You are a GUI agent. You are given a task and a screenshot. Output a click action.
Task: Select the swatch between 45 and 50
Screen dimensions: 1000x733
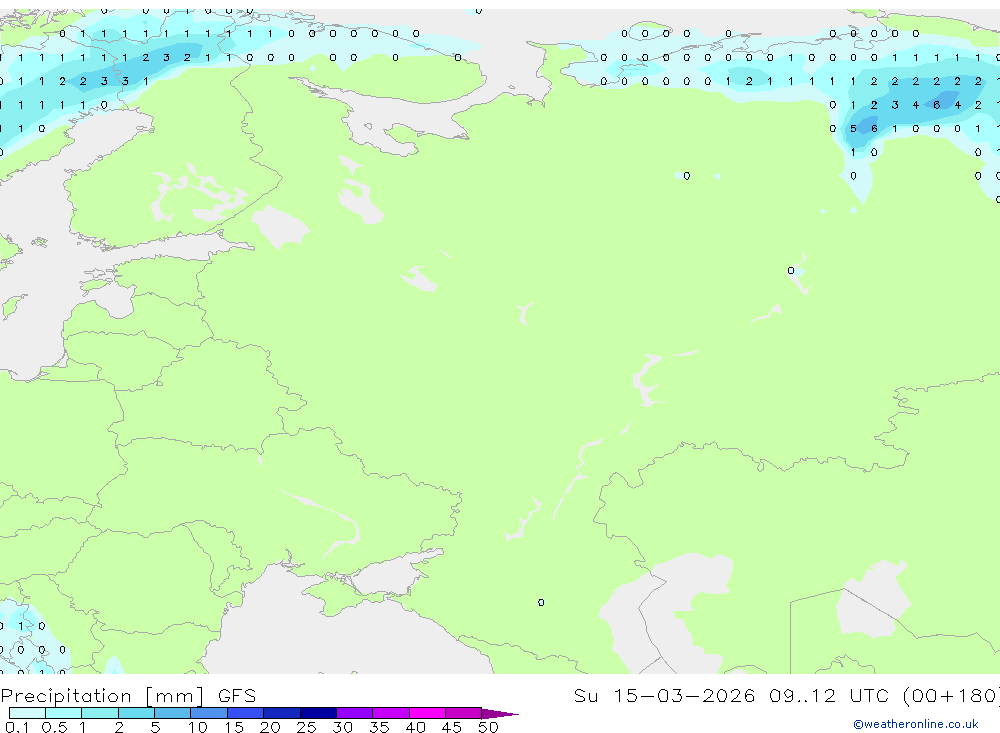click(x=464, y=713)
